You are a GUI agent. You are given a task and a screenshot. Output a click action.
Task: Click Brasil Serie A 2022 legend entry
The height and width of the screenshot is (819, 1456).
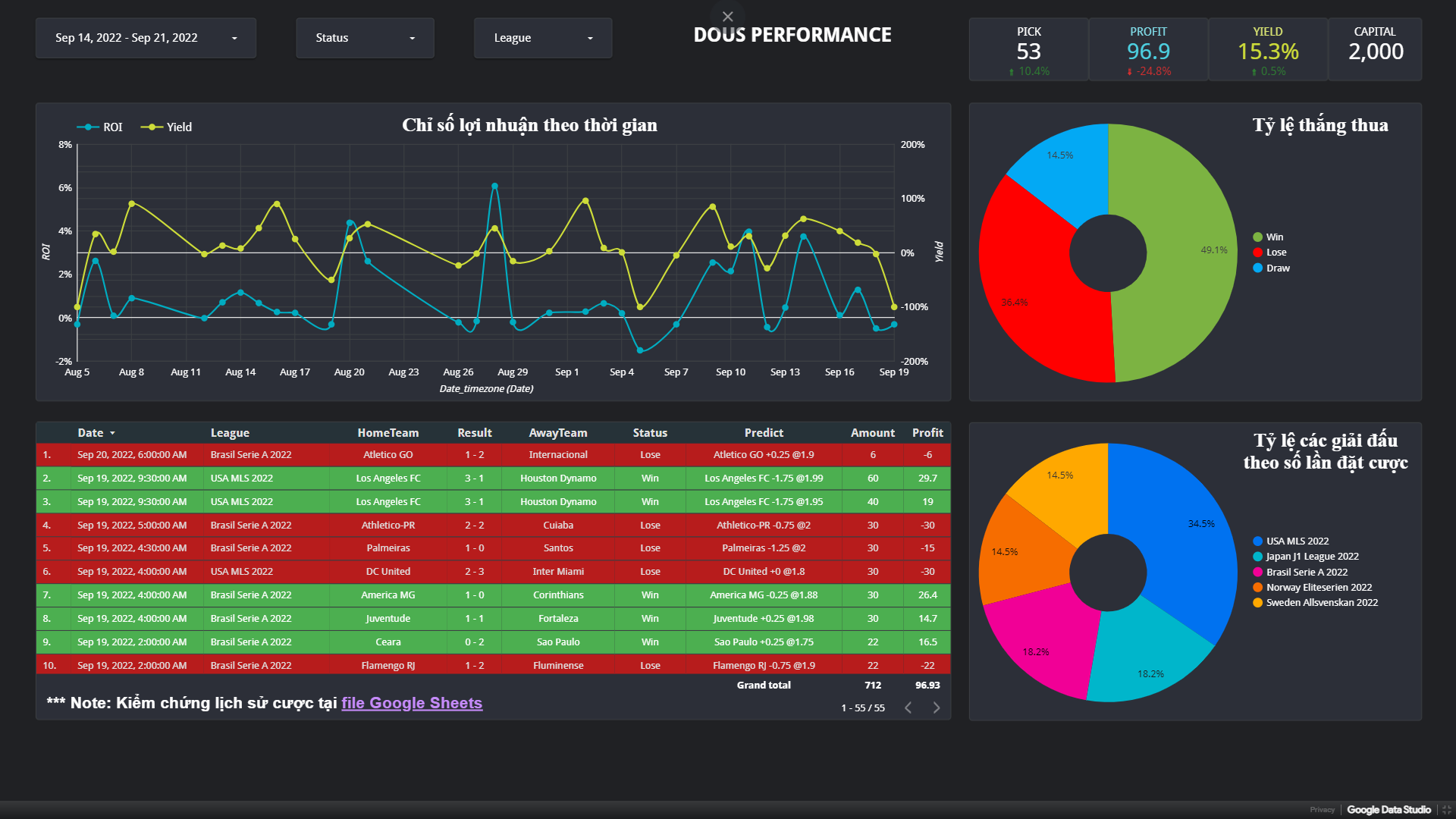[x=1300, y=573]
